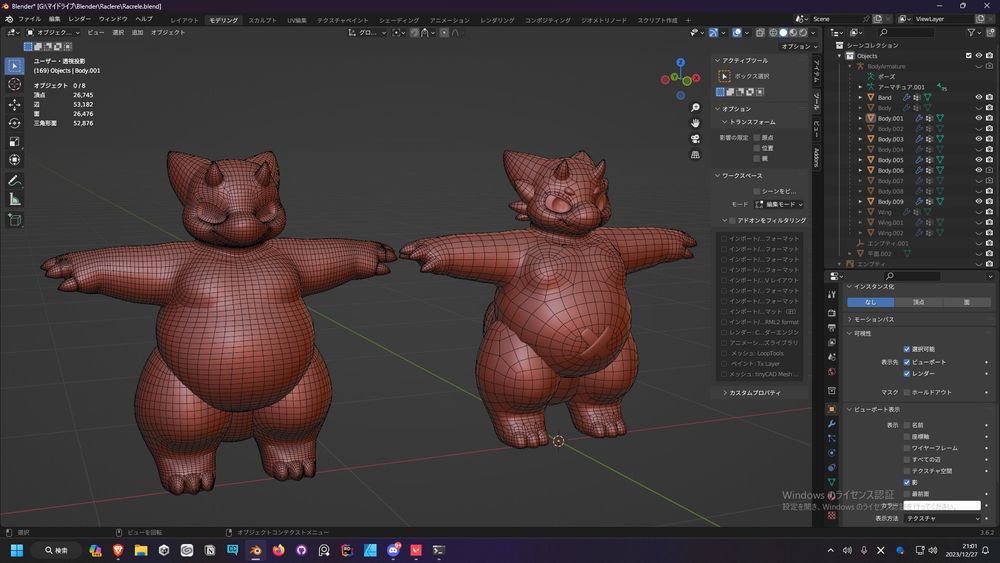Switch perspective/orthographic grid icon

point(695,155)
